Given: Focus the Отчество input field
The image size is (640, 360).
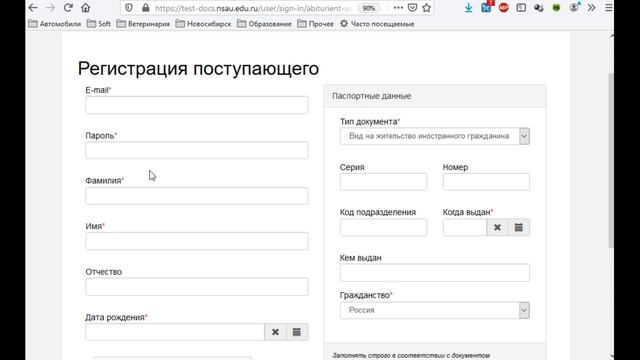Looking at the screenshot, I should [x=197, y=287].
